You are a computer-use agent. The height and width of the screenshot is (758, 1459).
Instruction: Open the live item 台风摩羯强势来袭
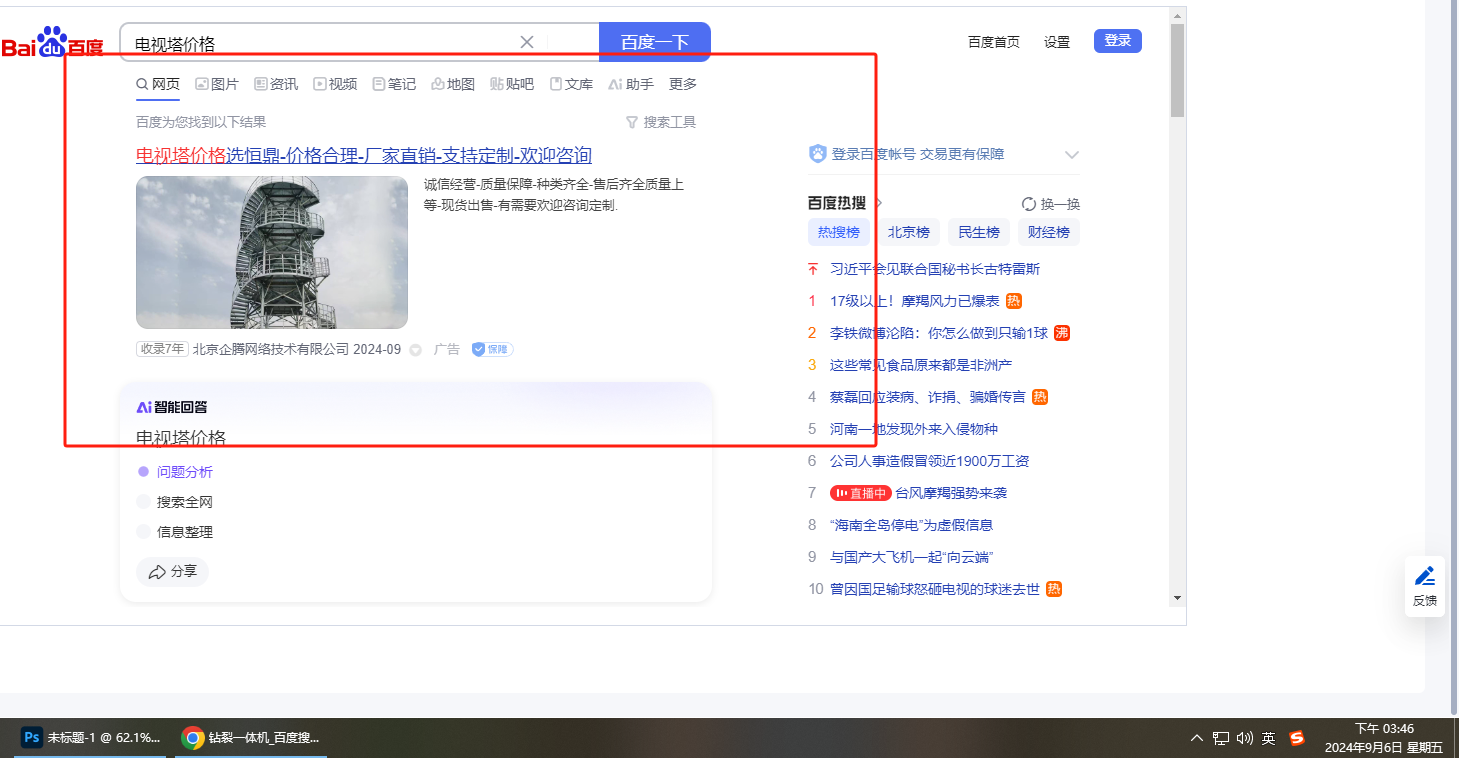coord(951,493)
